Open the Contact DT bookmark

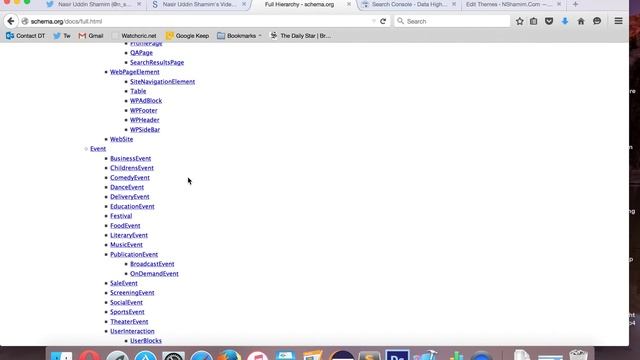25,36
